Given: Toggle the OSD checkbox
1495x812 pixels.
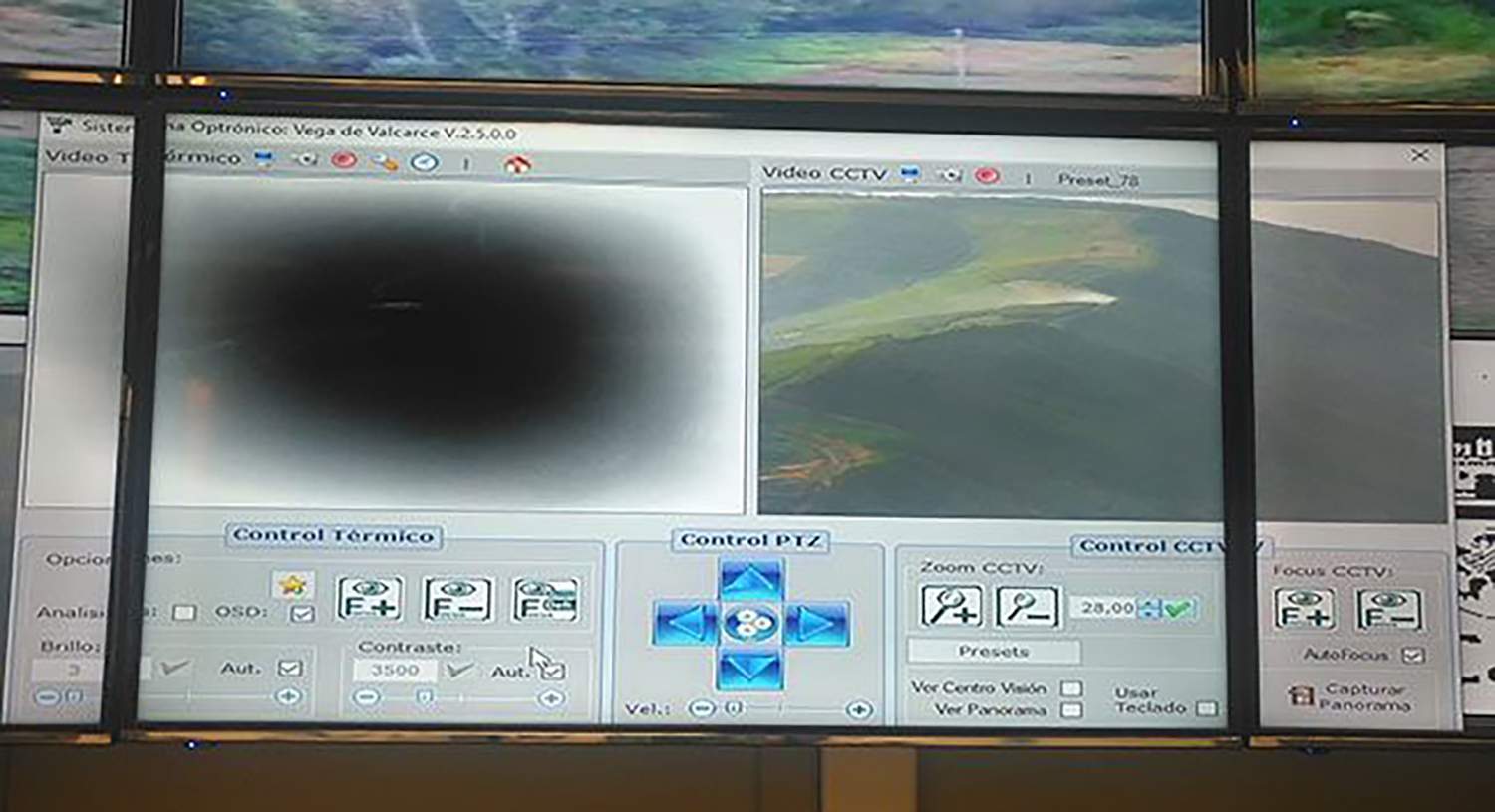Looking at the screenshot, I should [301, 613].
